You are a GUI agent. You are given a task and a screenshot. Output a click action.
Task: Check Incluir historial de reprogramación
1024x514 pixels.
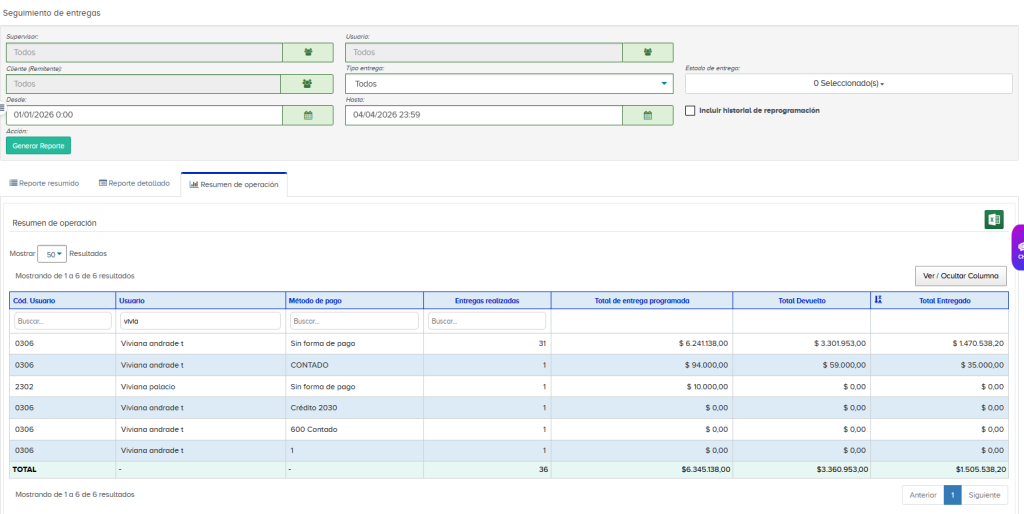tap(690, 110)
